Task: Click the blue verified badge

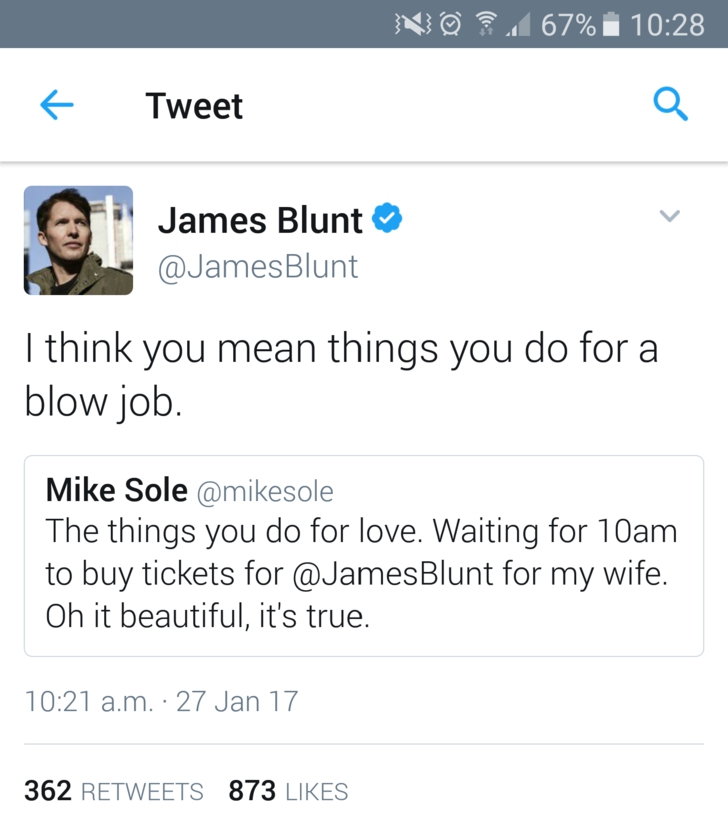Action: click(388, 218)
